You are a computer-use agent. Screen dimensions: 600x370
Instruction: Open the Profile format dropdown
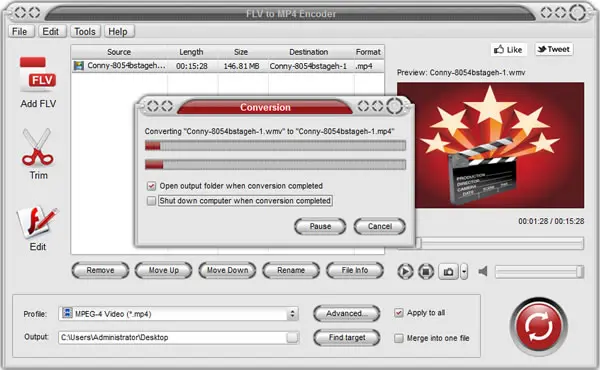[x=292, y=314]
